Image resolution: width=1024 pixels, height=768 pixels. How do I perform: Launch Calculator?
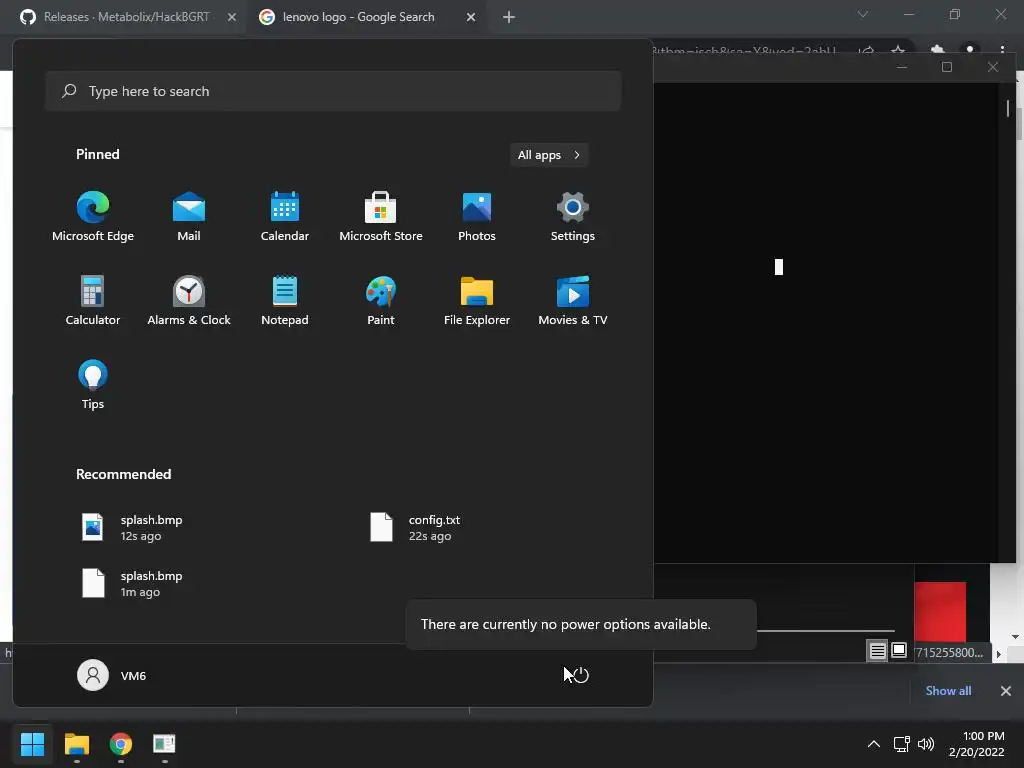point(93,301)
